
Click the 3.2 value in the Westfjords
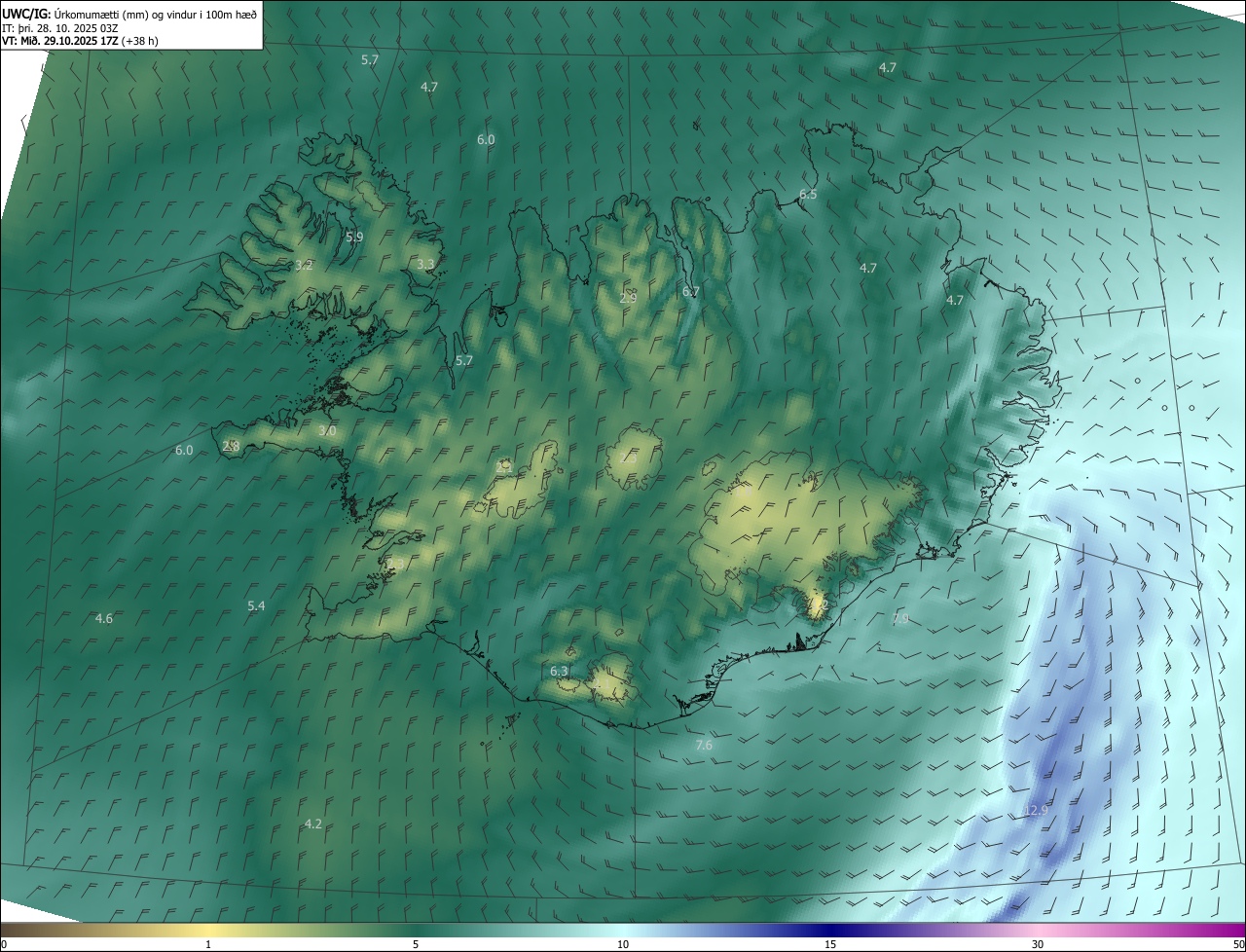(x=304, y=265)
